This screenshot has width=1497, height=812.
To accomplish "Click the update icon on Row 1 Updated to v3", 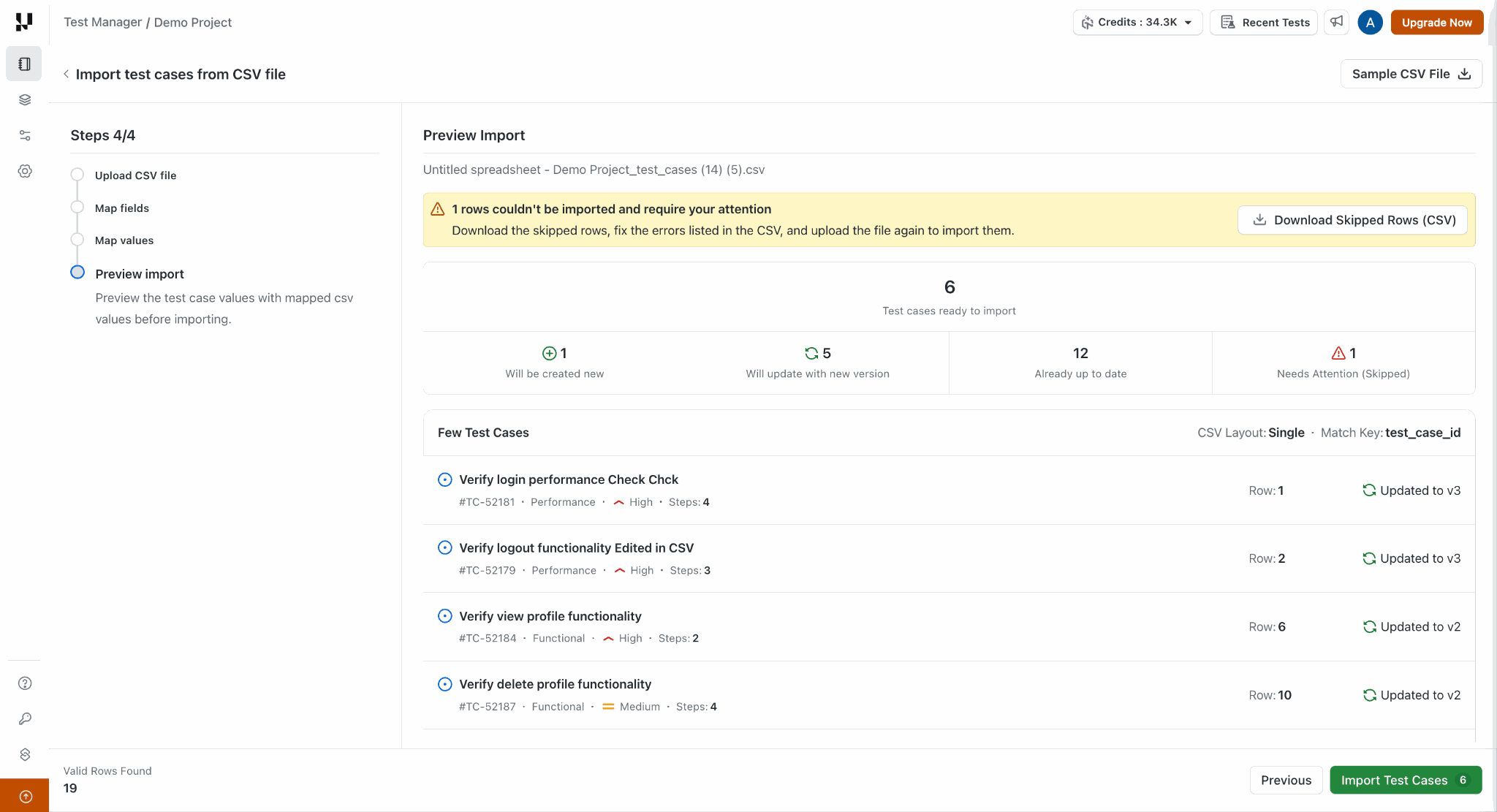I will click(x=1369, y=490).
